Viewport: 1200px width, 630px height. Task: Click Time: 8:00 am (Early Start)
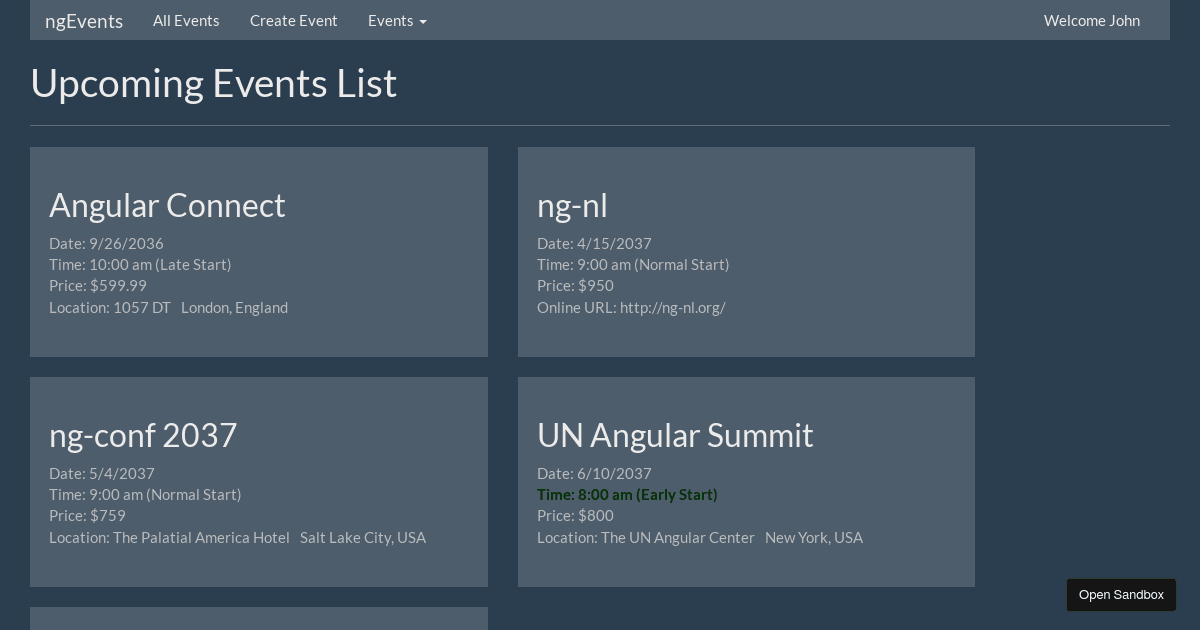coord(627,494)
